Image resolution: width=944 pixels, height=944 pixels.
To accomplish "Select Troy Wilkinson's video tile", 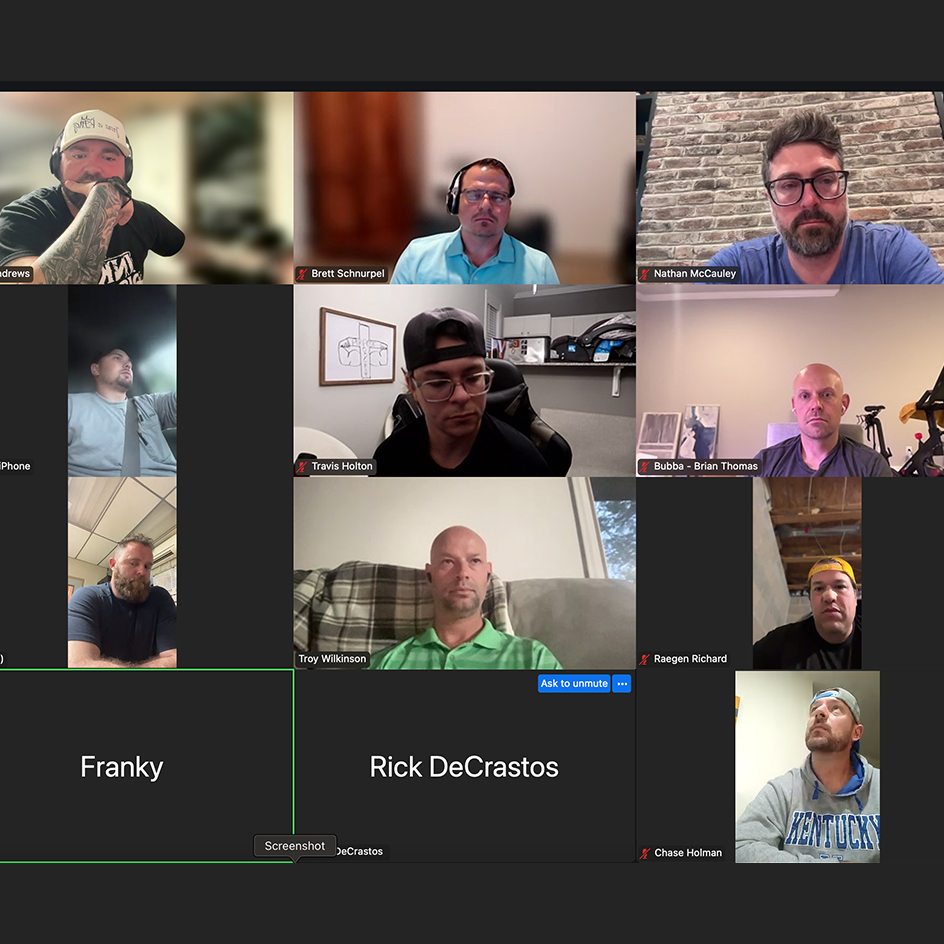I will tap(465, 573).
